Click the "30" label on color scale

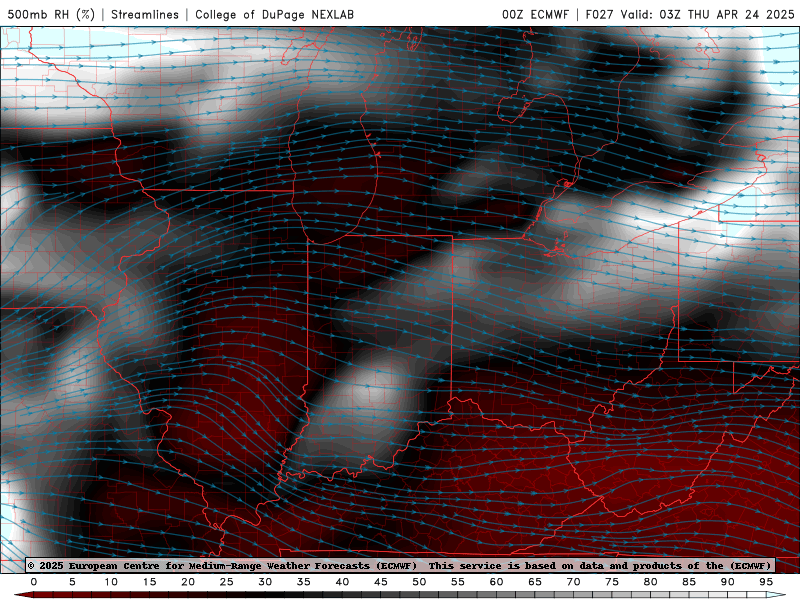coord(265,582)
